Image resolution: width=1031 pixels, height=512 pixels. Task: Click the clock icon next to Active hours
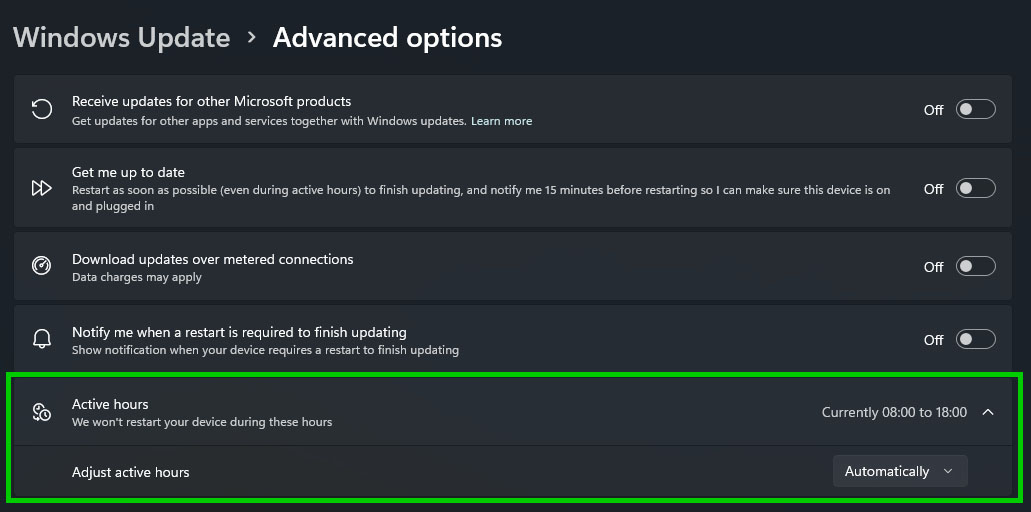click(x=42, y=412)
